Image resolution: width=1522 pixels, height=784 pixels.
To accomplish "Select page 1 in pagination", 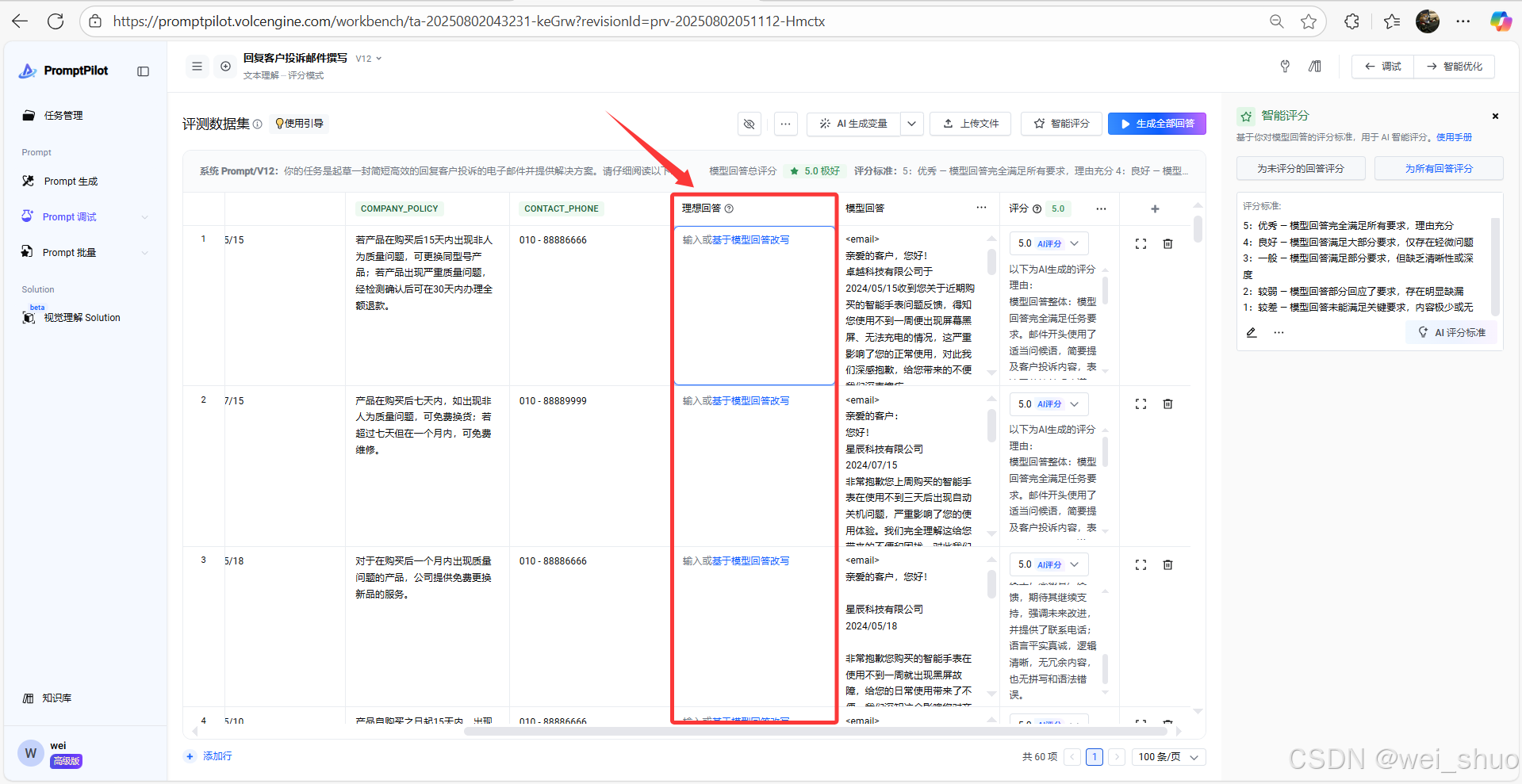I will click(x=1095, y=757).
